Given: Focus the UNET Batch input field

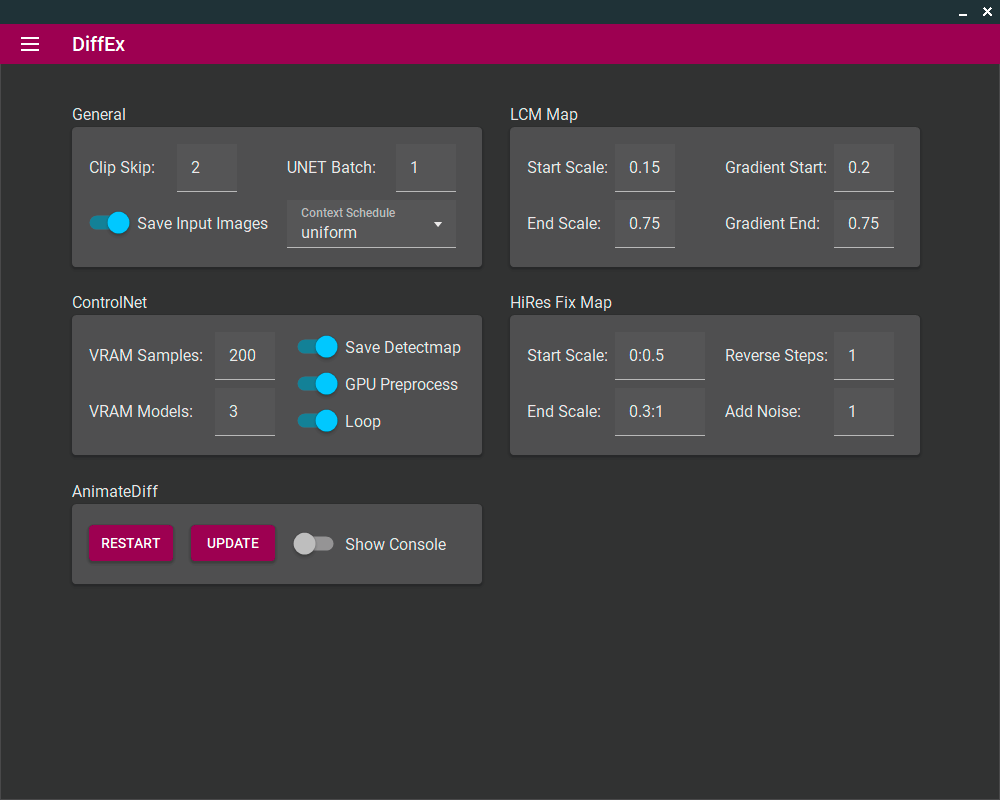Looking at the screenshot, I should coord(425,168).
